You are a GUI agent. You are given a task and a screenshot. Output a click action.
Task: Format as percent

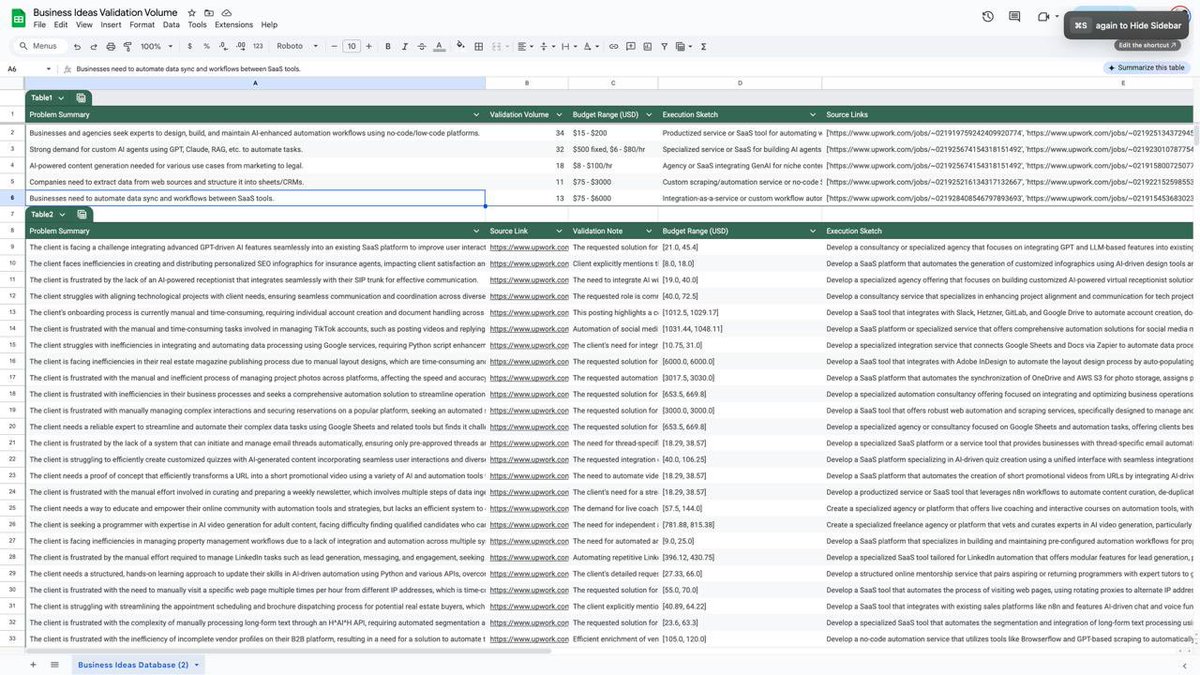pos(206,46)
